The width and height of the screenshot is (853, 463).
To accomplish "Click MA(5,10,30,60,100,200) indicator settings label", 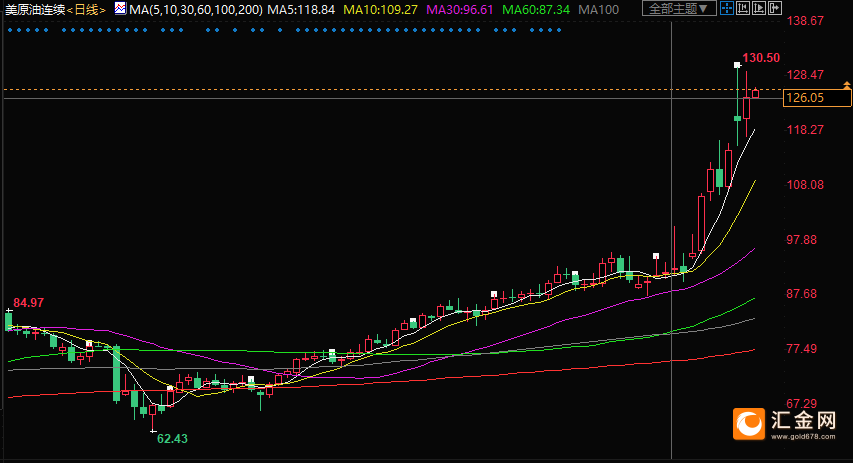I will pos(196,10).
